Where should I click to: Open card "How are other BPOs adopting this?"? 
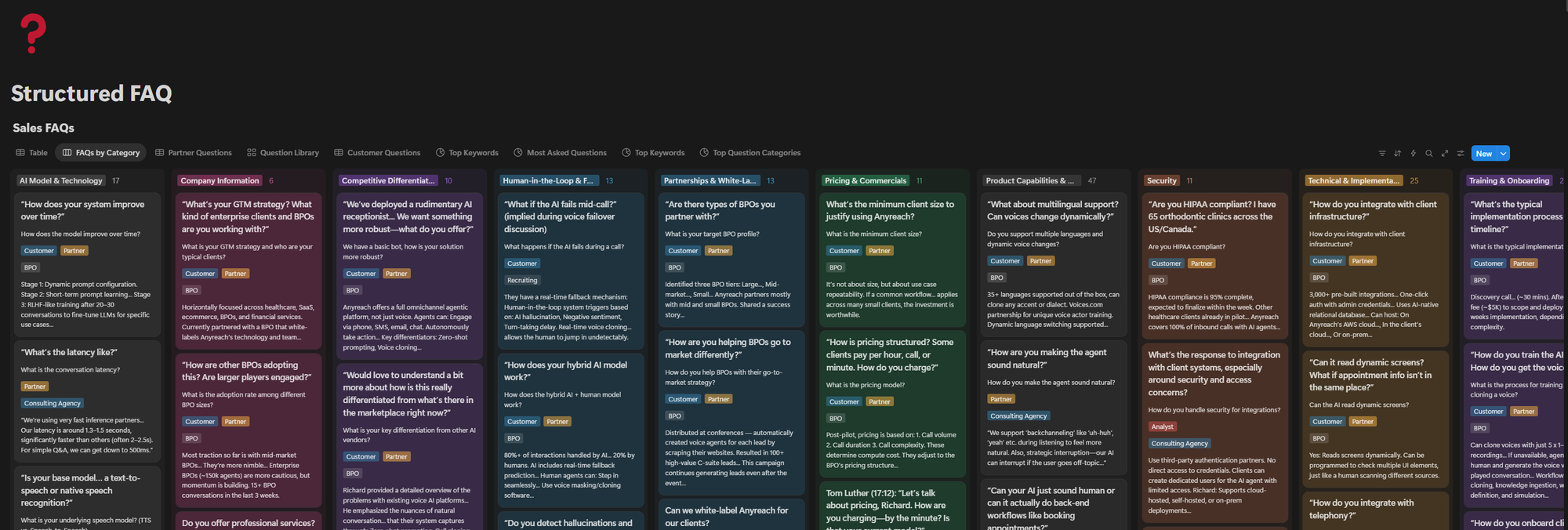pyautogui.click(x=249, y=430)
